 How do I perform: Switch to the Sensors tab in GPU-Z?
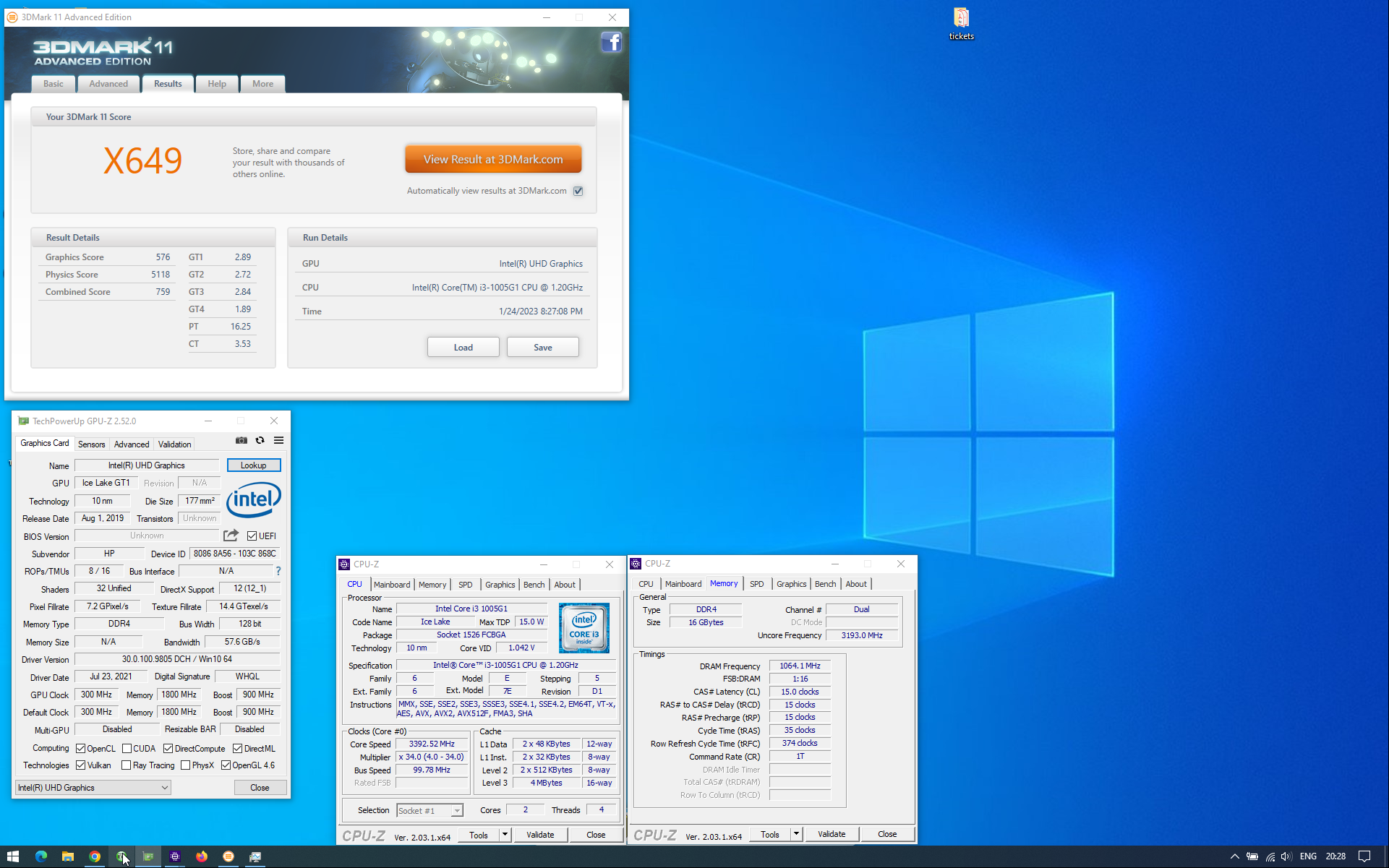coord(91,444)
